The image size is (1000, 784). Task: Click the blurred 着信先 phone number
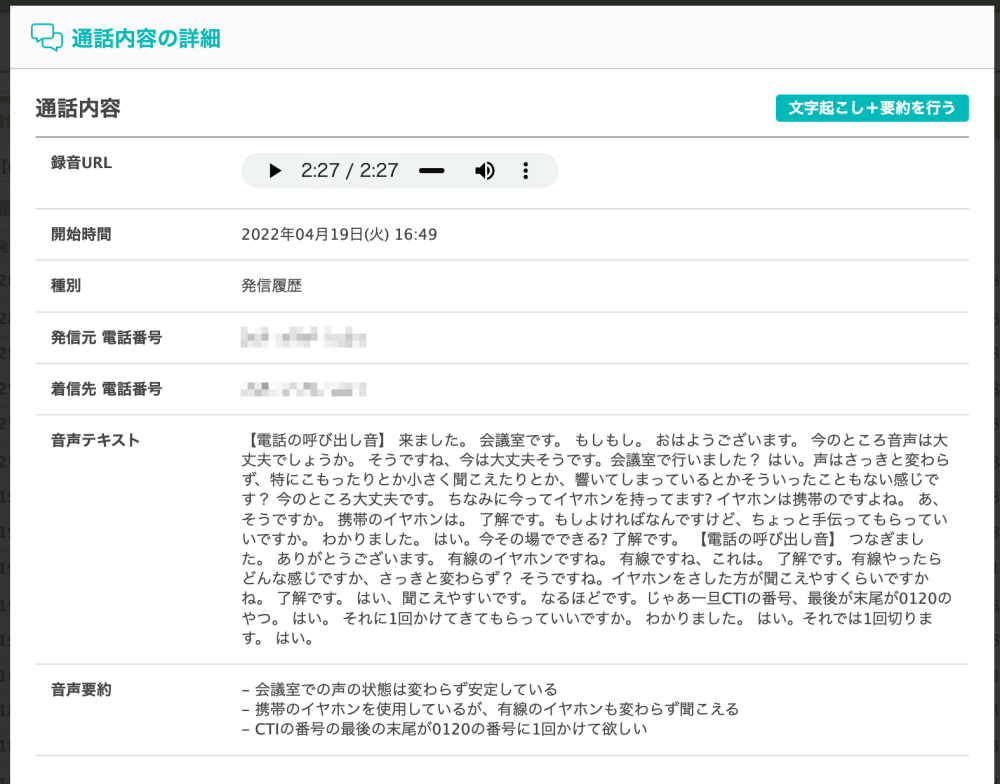pos(303,389)
